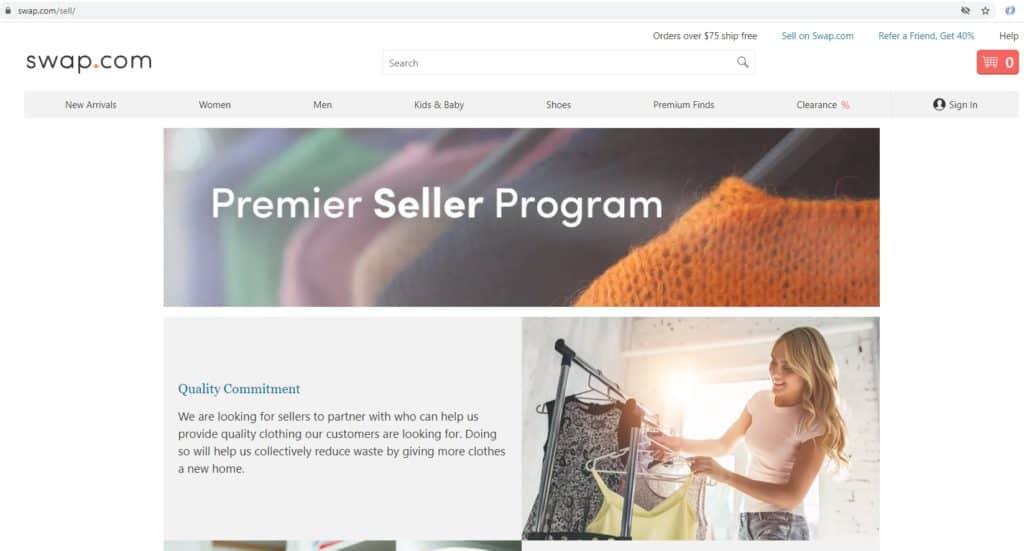Click the crossed-eye icon in address bar
The image size is (1024, 551).
965,10
